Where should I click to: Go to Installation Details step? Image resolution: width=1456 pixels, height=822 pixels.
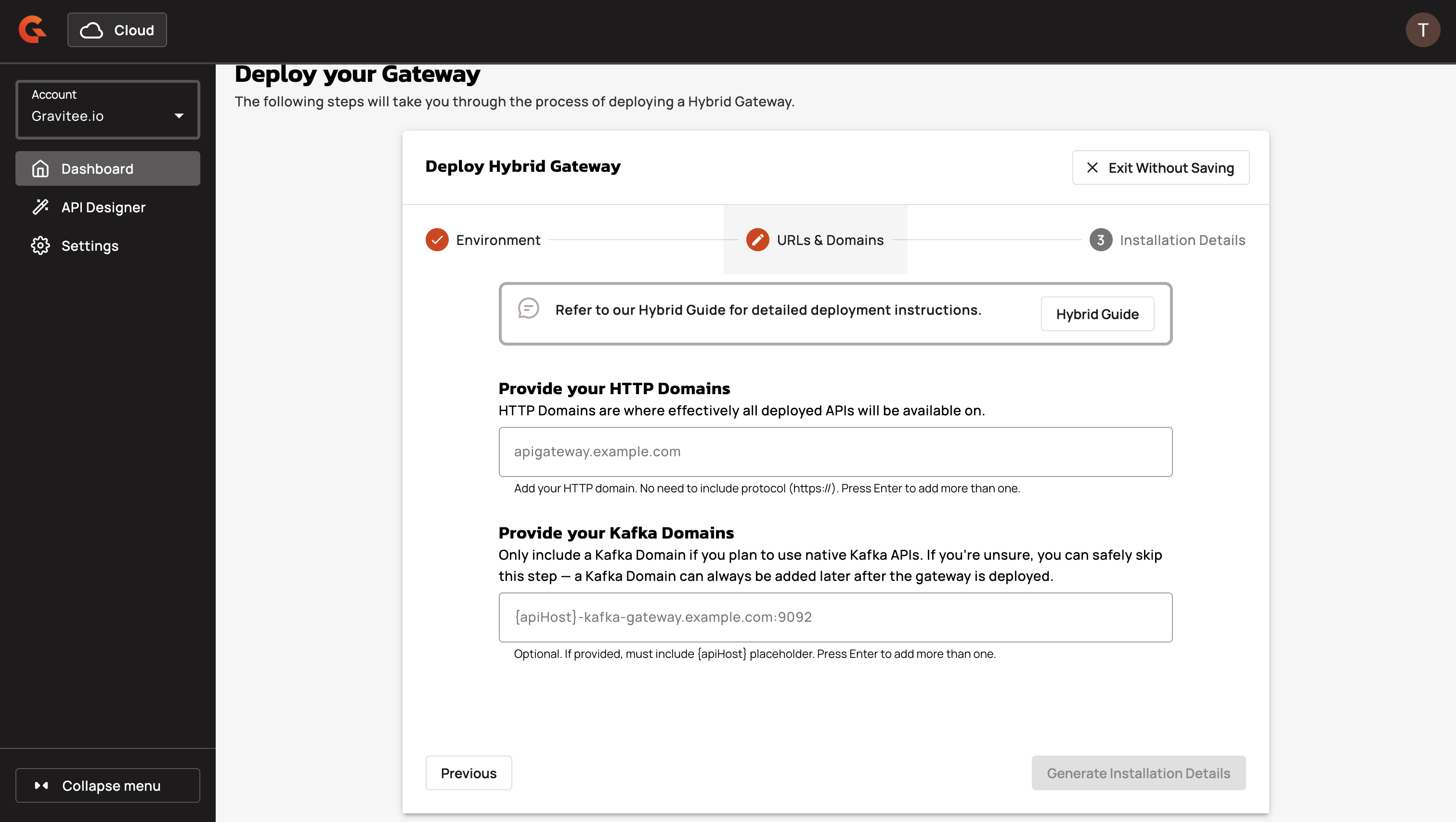point(1182,240)
